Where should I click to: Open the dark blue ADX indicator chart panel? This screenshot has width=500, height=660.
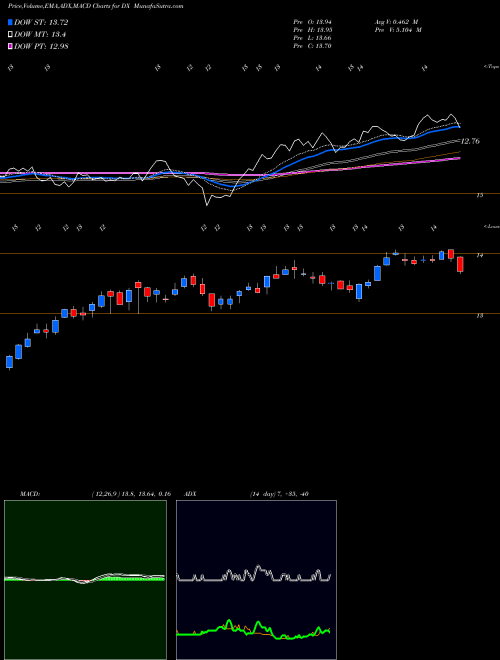[x=256, y=580]
